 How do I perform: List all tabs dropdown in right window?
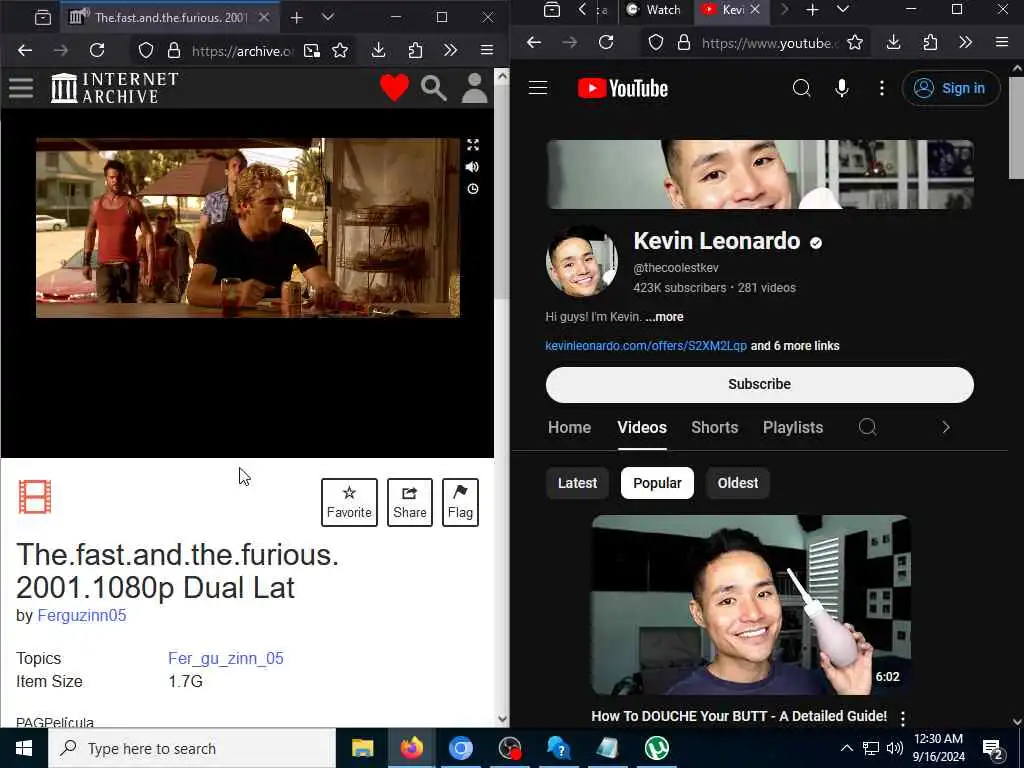[x=843, y=10]
